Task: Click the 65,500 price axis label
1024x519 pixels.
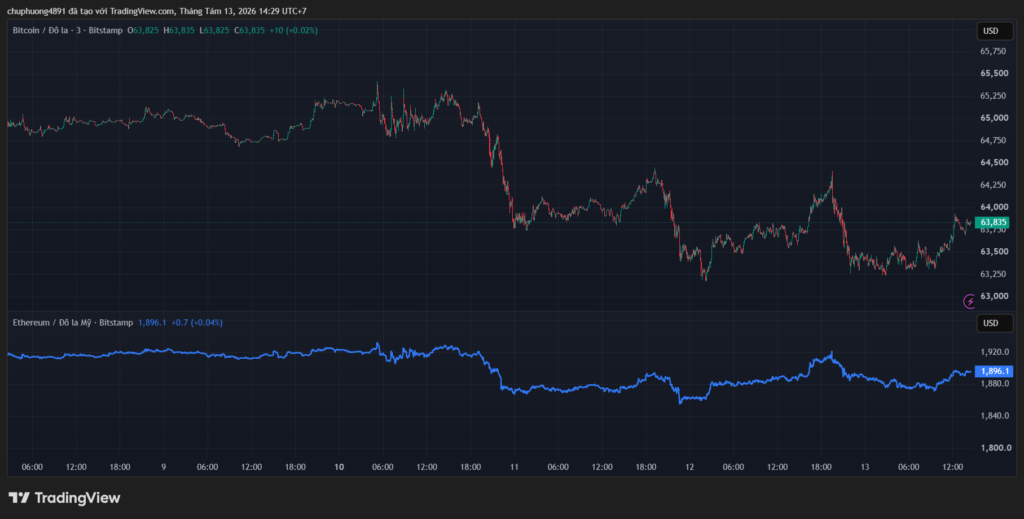Action: click(993, 73)
